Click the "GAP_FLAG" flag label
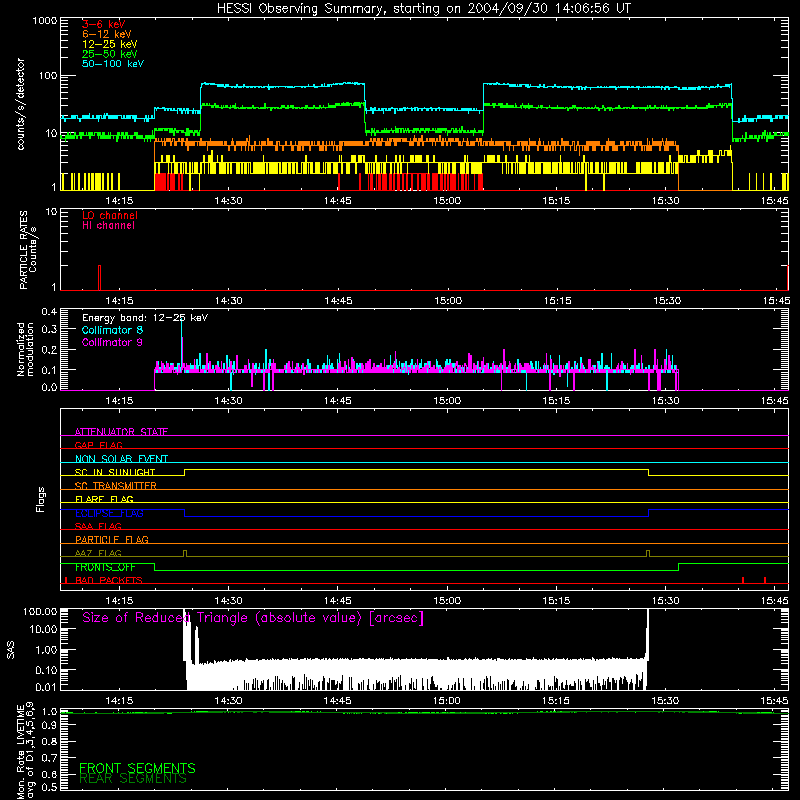Viewport: 800px width, 800px height. [98, 445]
